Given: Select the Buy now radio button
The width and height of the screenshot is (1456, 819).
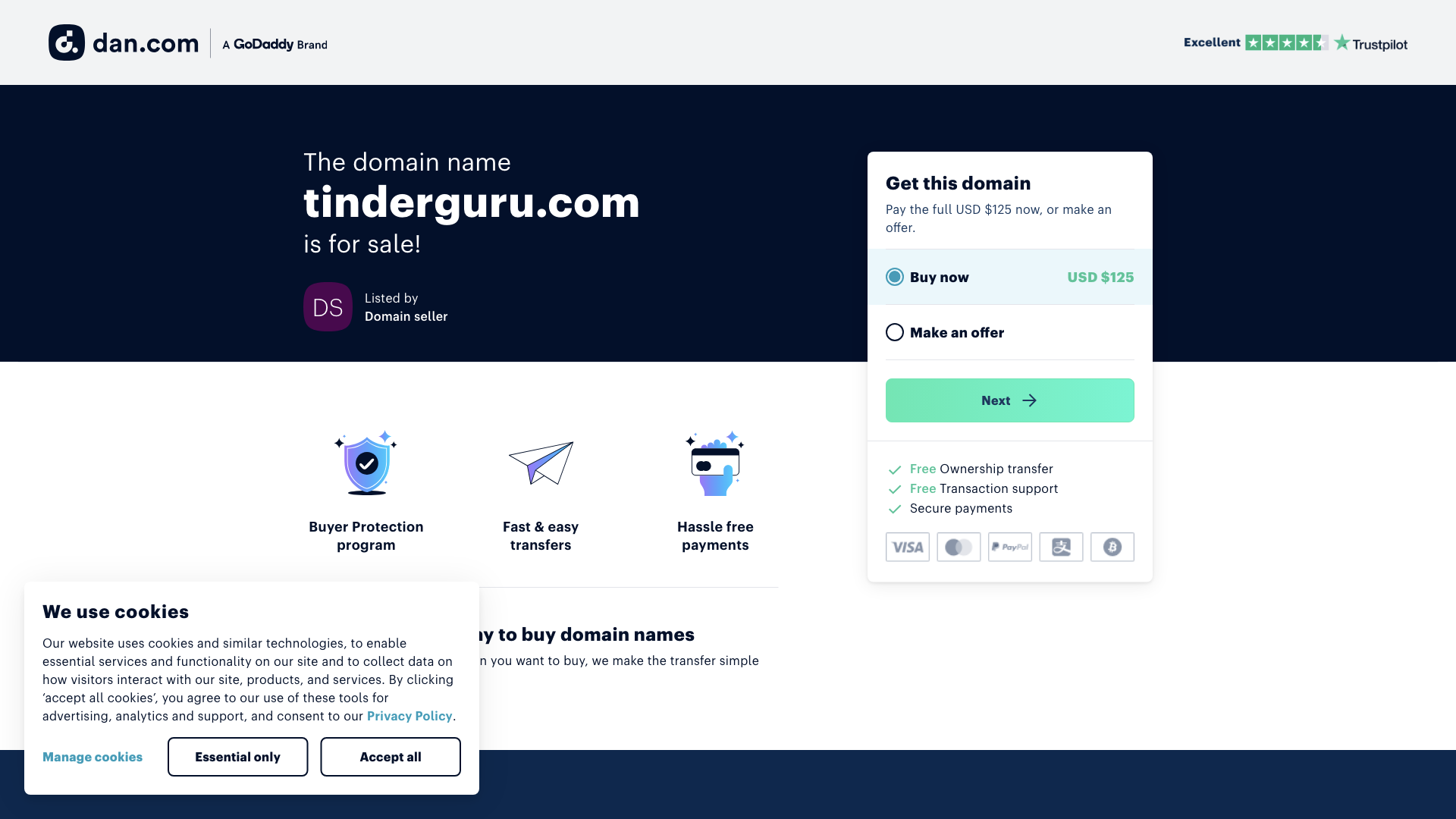Looking at the screenshot, I should [894, 277].
